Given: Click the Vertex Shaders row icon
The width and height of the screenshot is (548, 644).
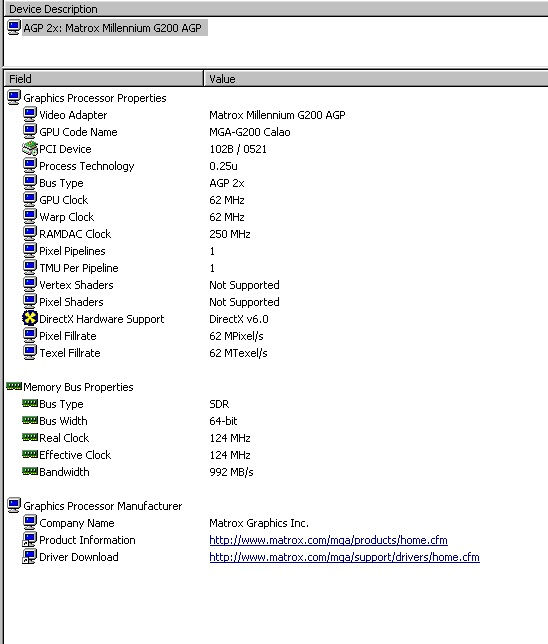Looking at the screenshot, I should [30, 285].
